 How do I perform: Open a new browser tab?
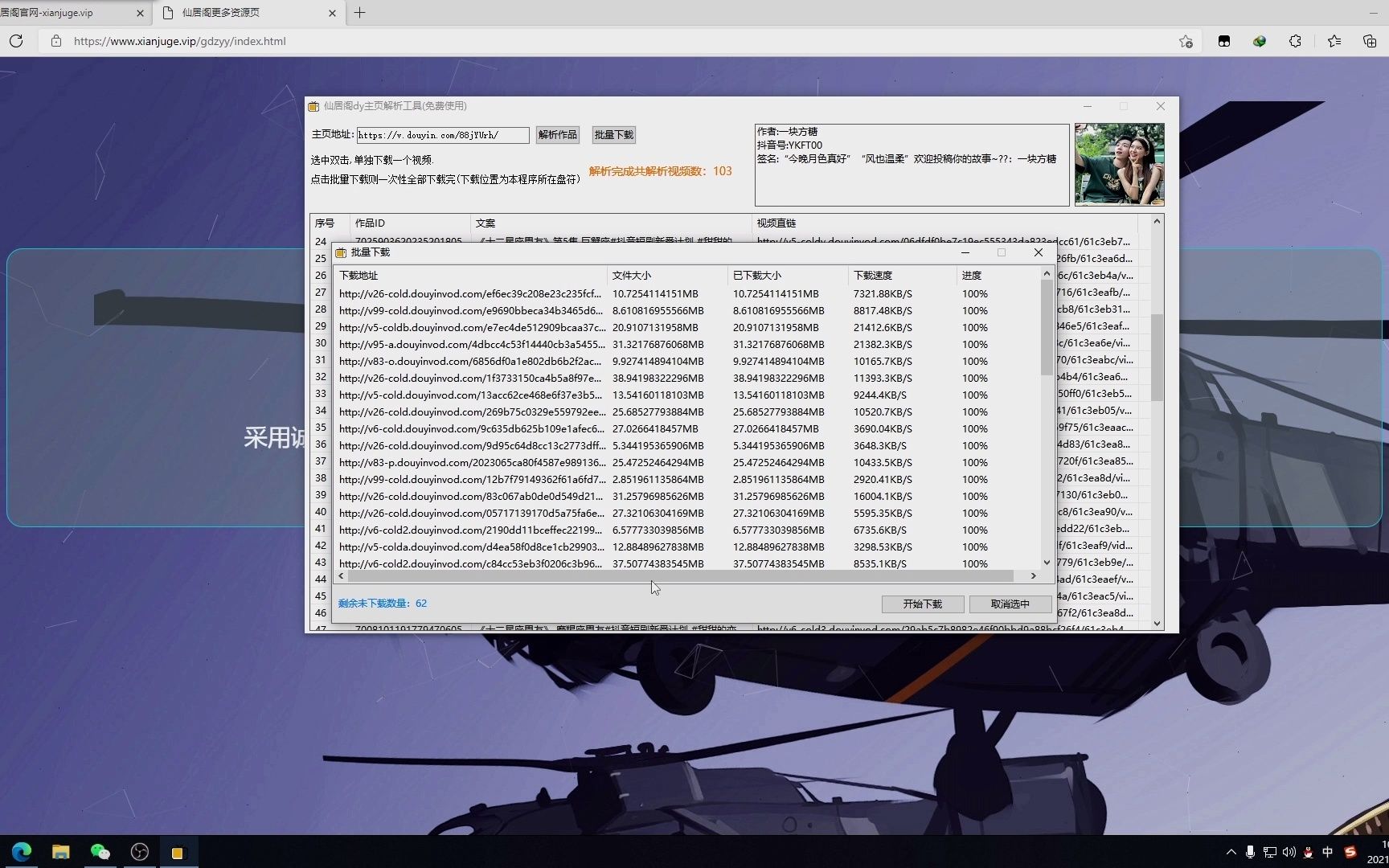click(359, 13)
